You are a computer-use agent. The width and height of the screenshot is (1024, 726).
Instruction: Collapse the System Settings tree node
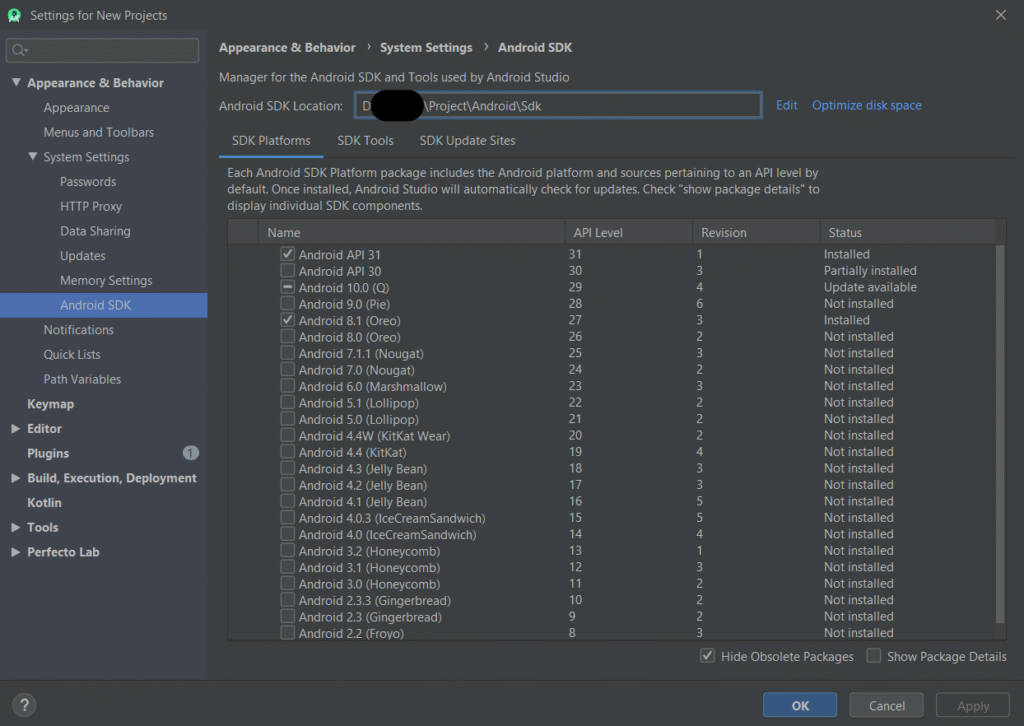(33, 157)
